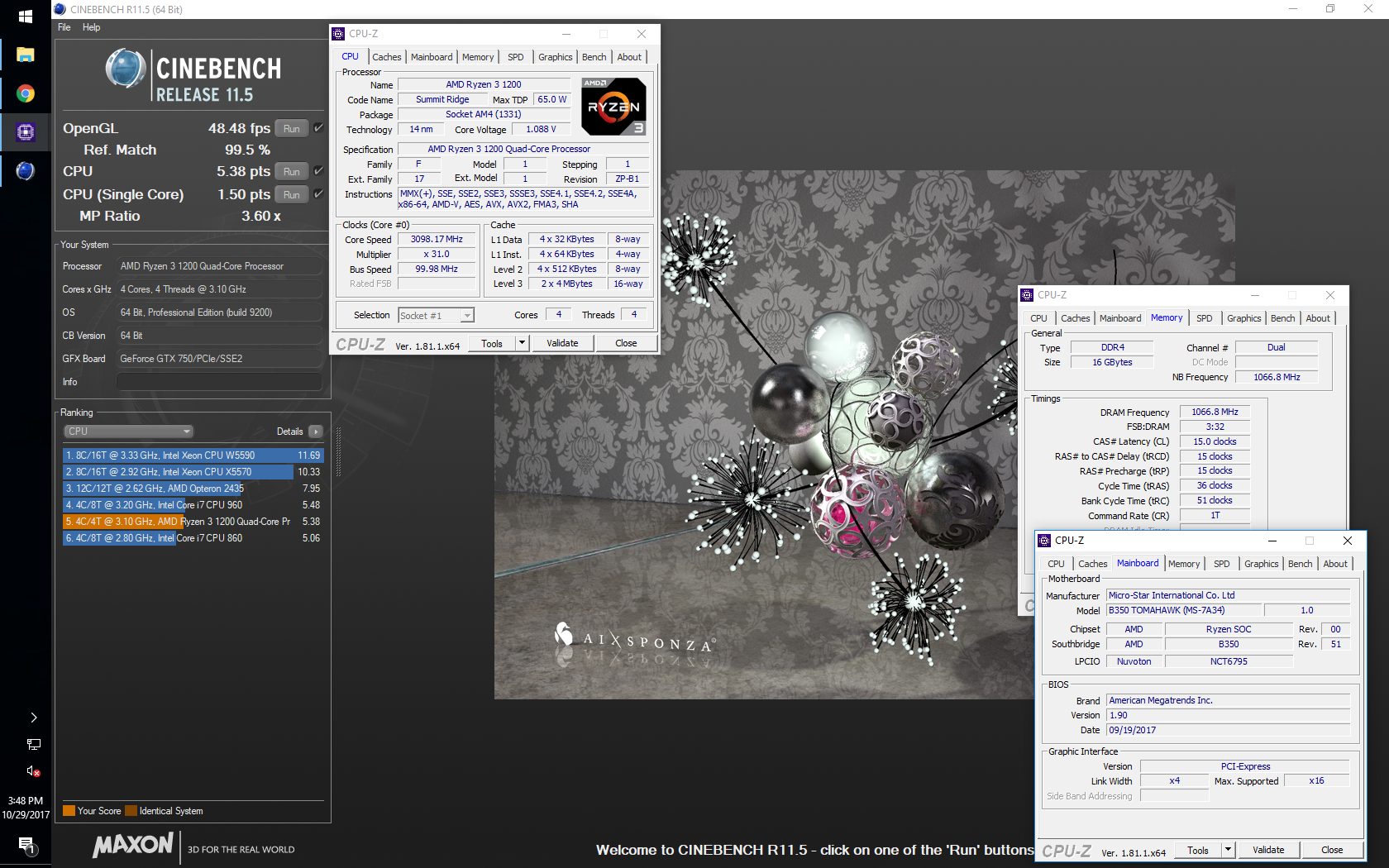Click the Info input field in Your System

pyautogui.click(x=219, y=382)
